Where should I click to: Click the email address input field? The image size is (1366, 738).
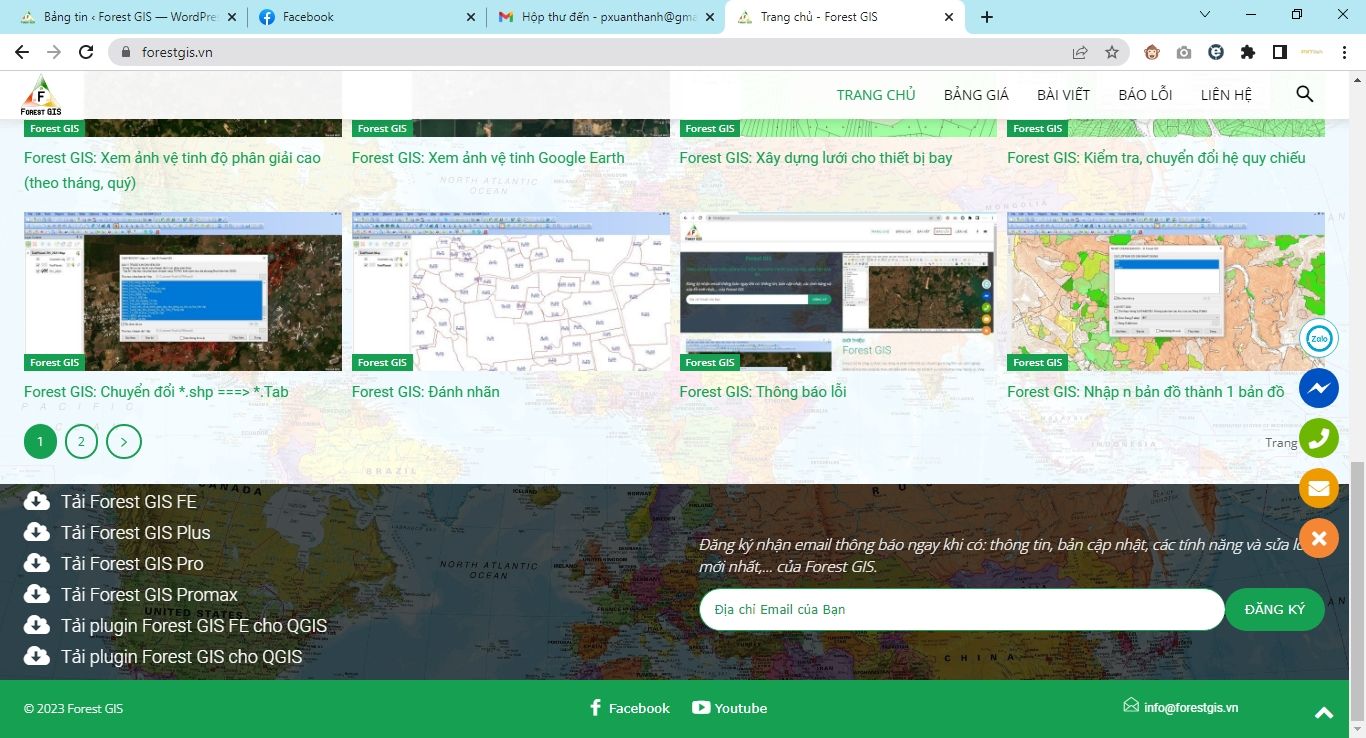pyautogui.click(x=961, y=609)
